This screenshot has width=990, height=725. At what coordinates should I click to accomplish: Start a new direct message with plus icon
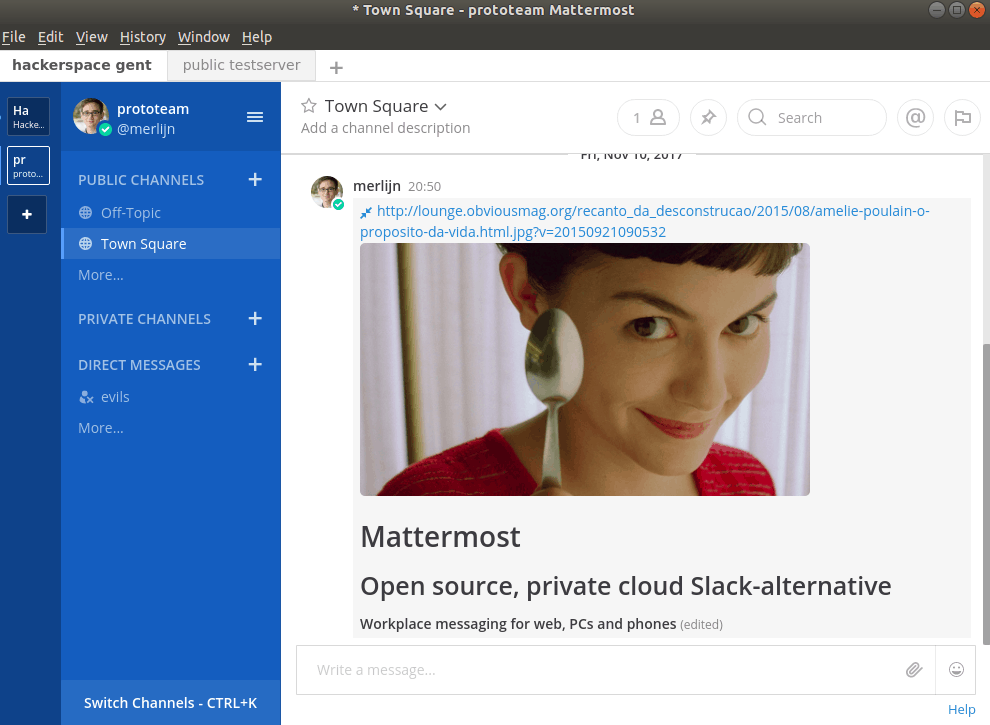(x=255, y=364)
